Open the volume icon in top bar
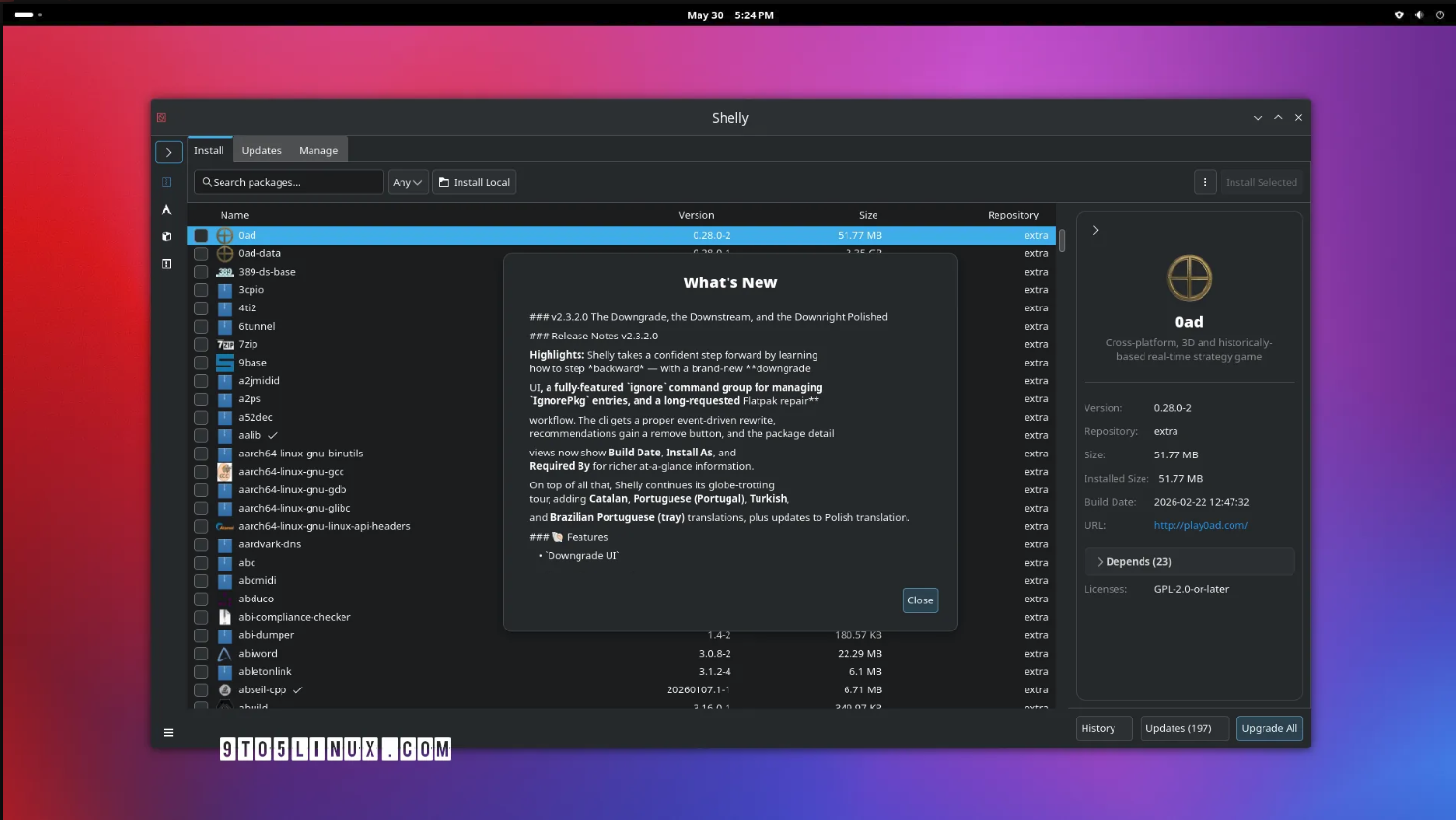The image size is (1456, 820). [x=1418, y=15]
